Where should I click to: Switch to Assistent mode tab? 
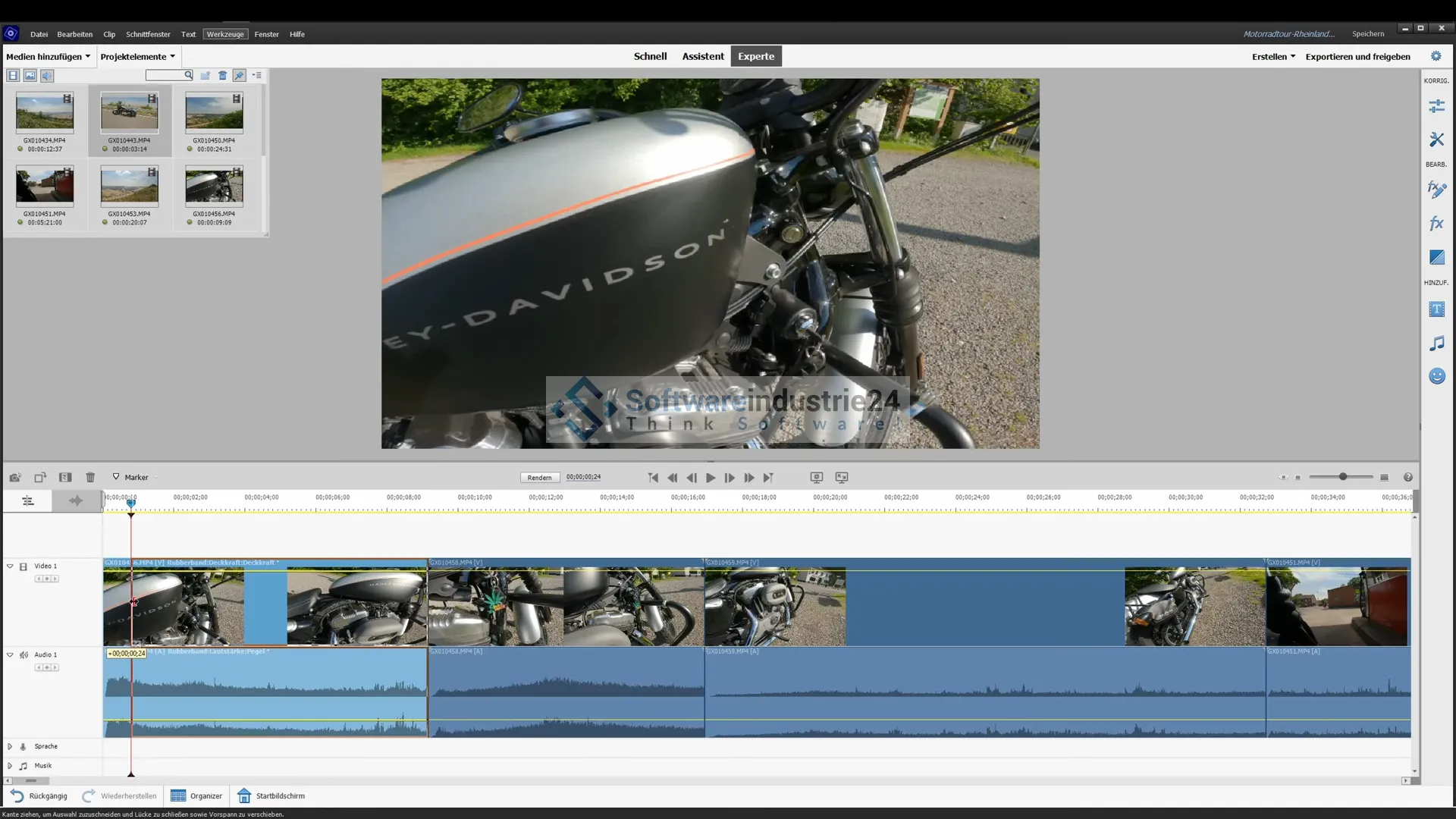pyautogui.click(x=702, y=57)
